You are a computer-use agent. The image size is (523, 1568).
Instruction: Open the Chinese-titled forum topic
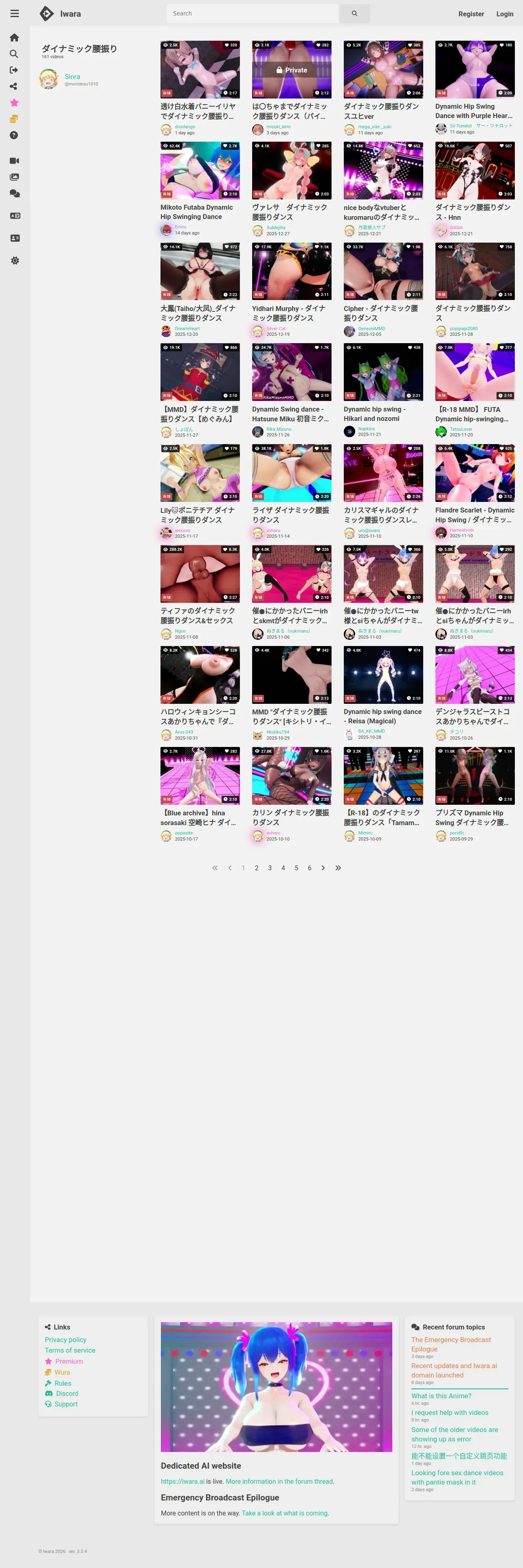459,1456
